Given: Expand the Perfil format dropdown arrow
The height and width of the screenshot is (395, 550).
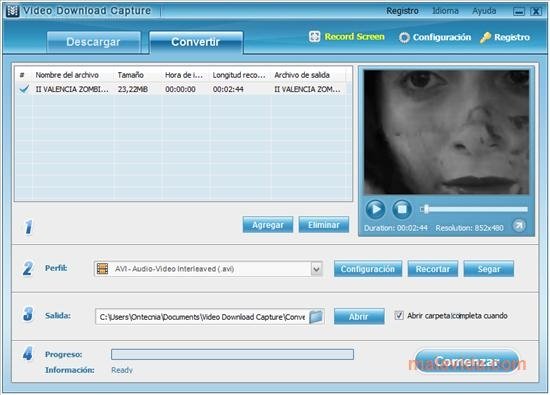Looking at the screenshot, I should pos(316,269).
